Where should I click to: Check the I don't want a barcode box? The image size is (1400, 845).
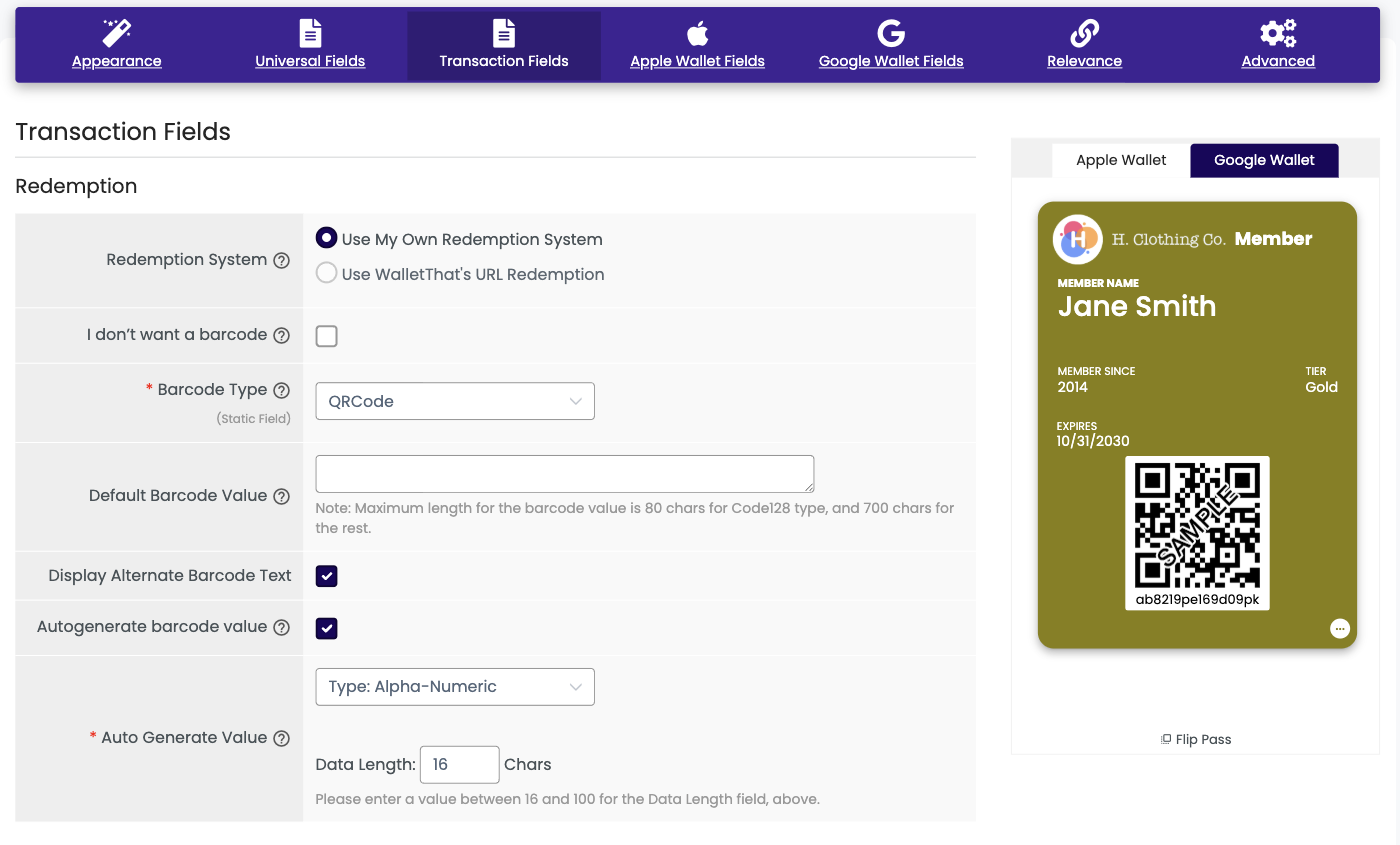pyautogui.click(x=326, y=336)
